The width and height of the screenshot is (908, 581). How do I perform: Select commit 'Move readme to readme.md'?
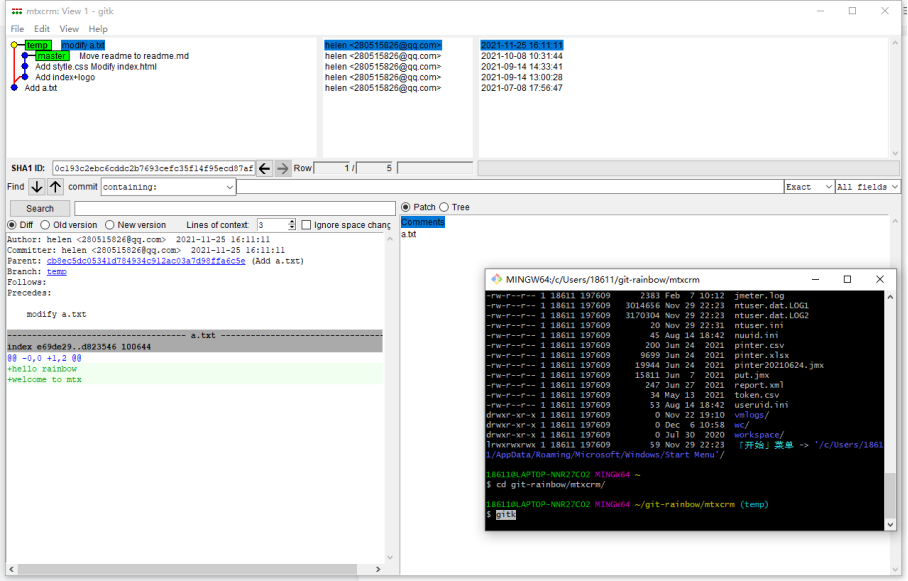(x=134, y=56)
